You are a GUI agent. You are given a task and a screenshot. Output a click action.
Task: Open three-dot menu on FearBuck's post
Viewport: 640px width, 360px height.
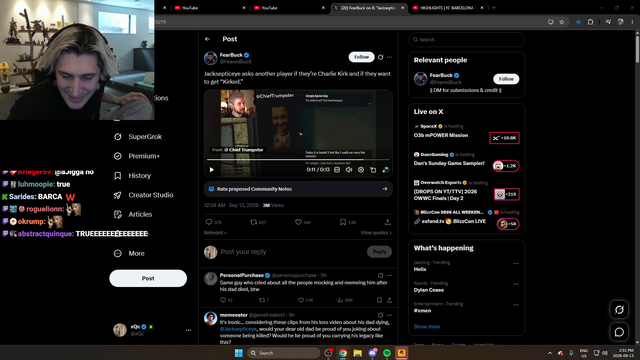389,57
